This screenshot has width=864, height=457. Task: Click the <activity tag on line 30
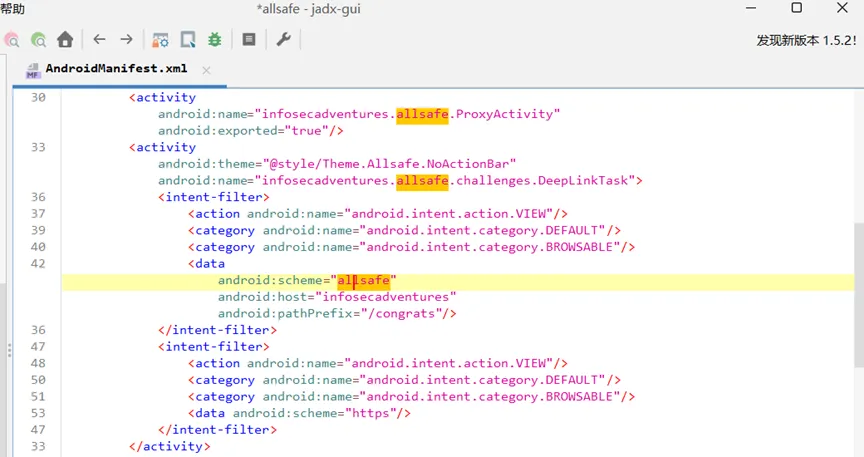[163, 98]
